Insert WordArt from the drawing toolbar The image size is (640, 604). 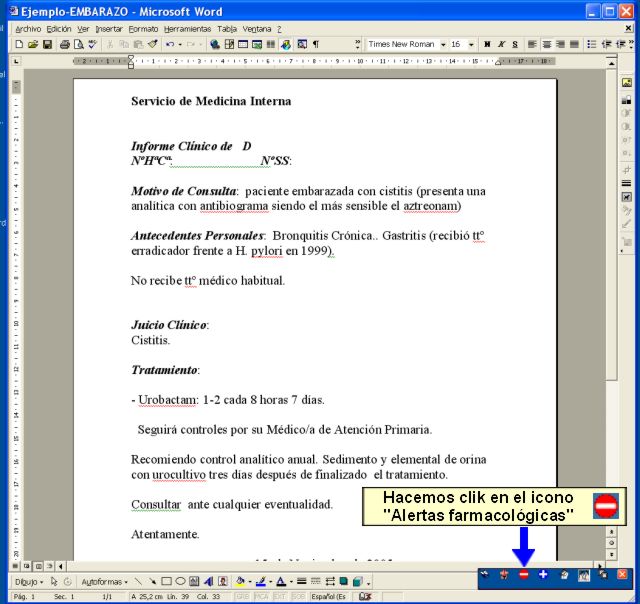(209, 582)
